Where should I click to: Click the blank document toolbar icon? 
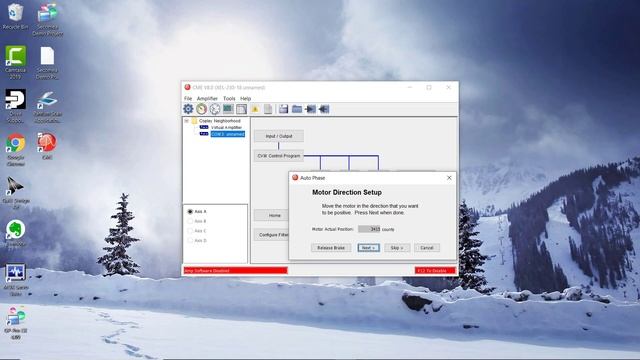coord(268,109)
